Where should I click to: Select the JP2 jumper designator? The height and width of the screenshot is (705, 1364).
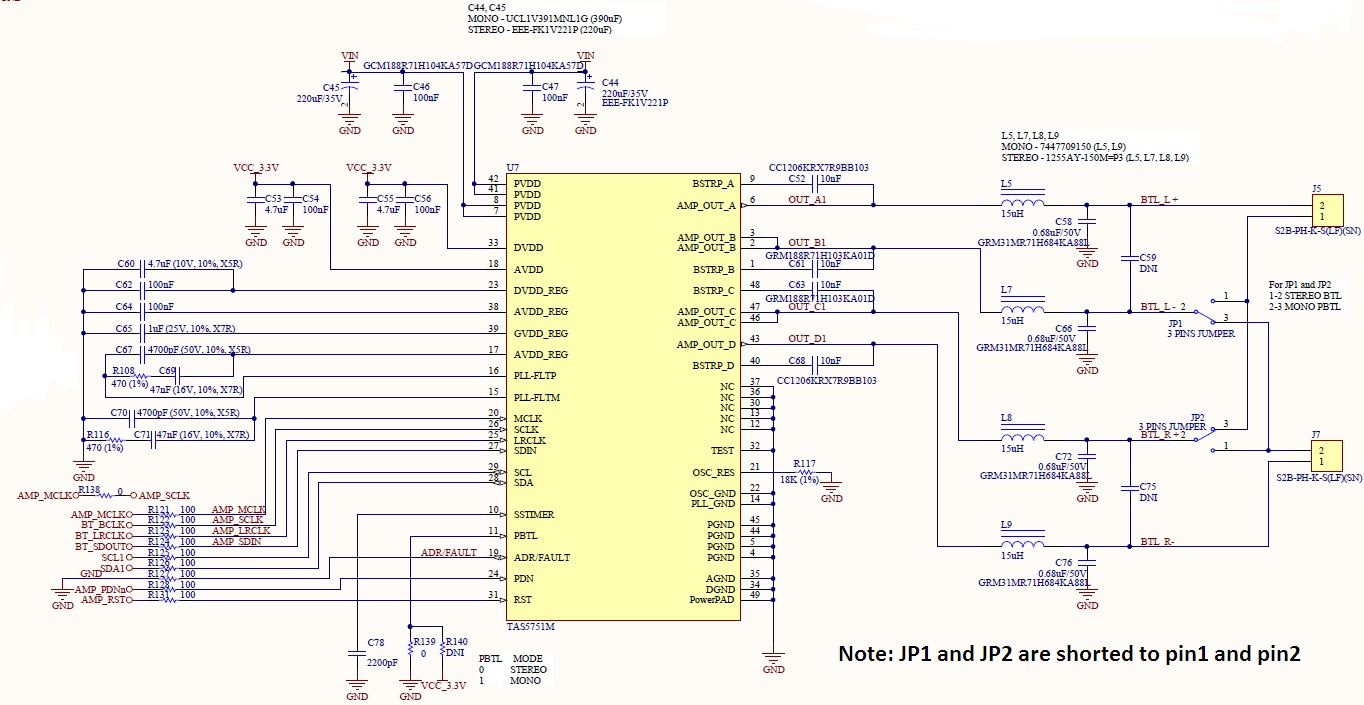point(1197,416)
